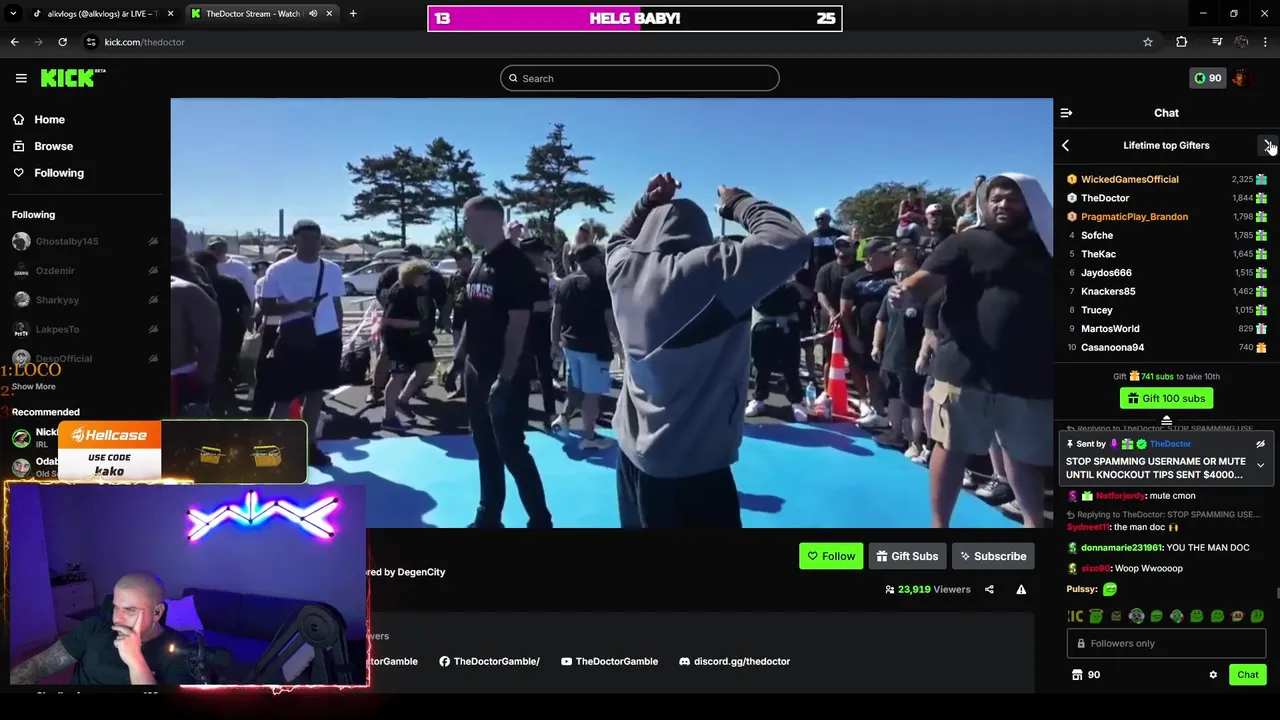Open Sharkysy channel avatar in Following
1280x720 pixels.
click(21, 300)
